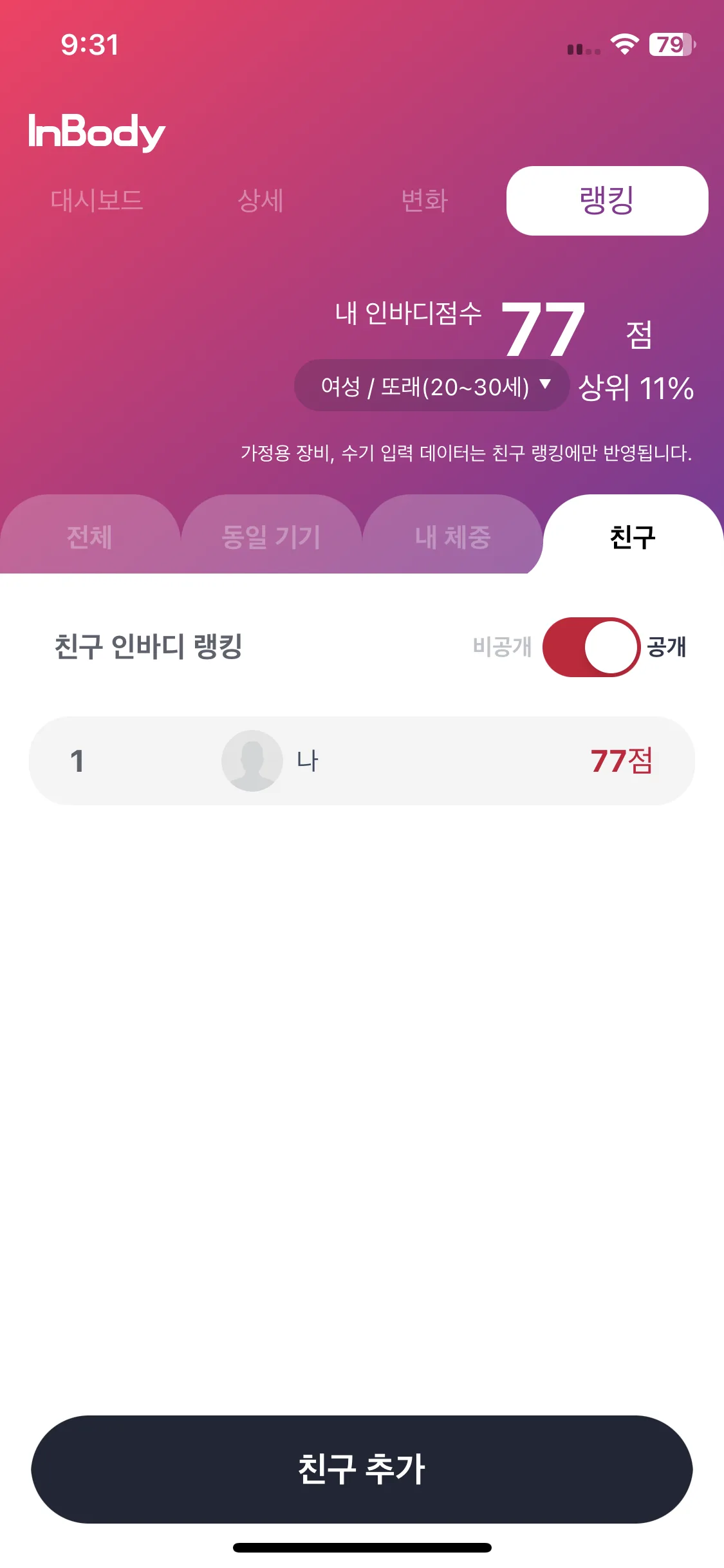Tap the battery indicator showing 79
Viewport: 724px width, 1568px height.
(673, 44)
